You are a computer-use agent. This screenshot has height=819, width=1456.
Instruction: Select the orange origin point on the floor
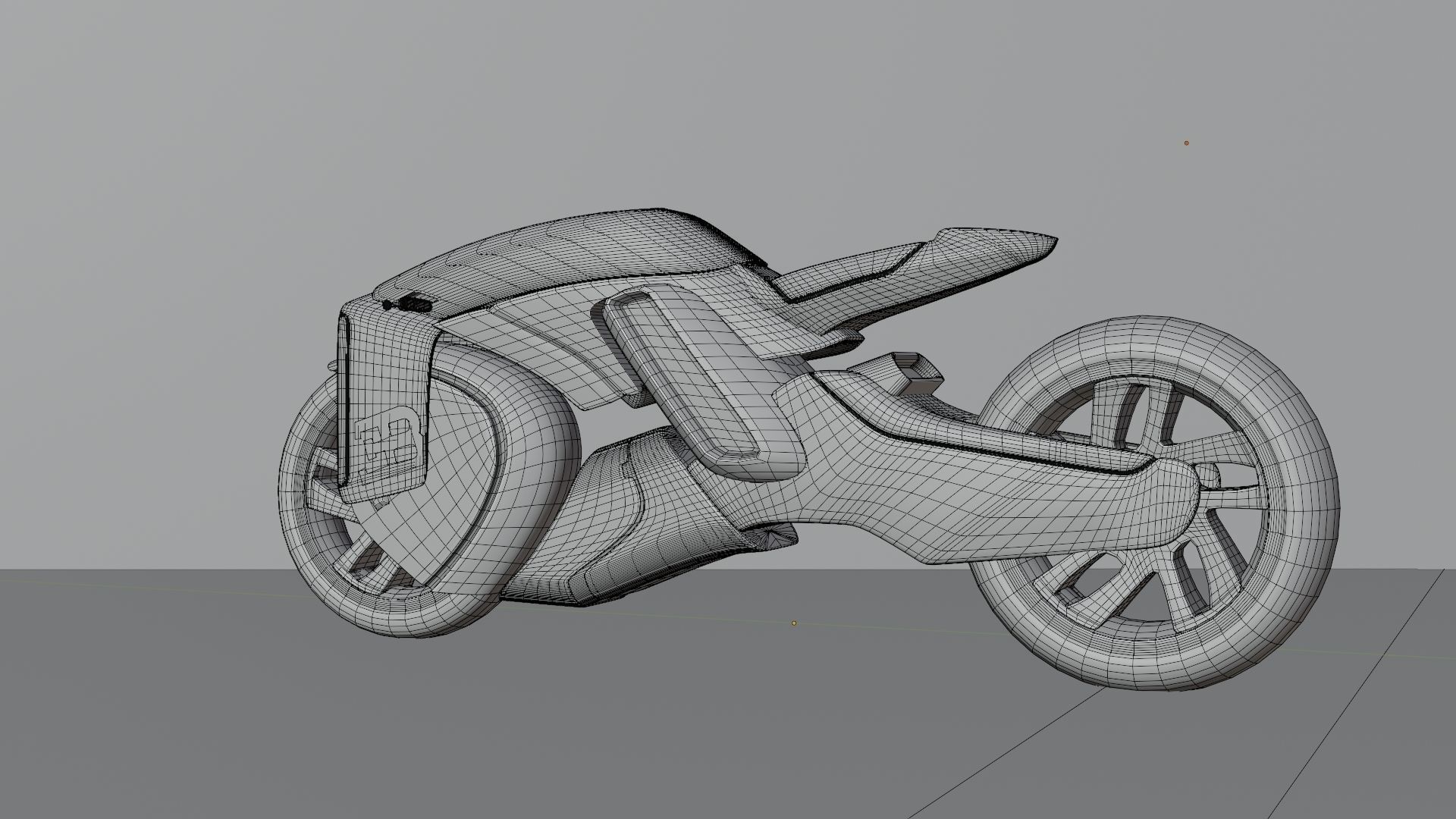794,623
